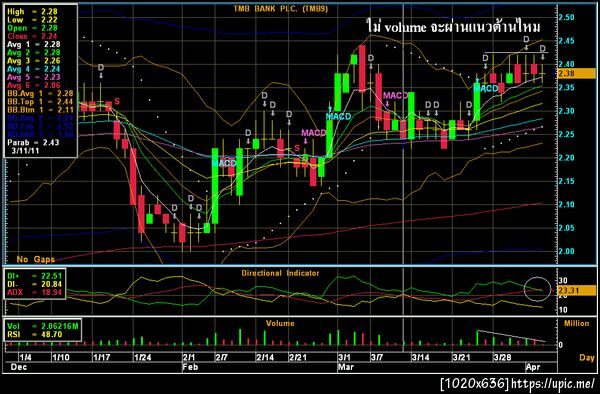Click the 2/14 date label
Screen dimensions: 600x394
click(265, 358)
